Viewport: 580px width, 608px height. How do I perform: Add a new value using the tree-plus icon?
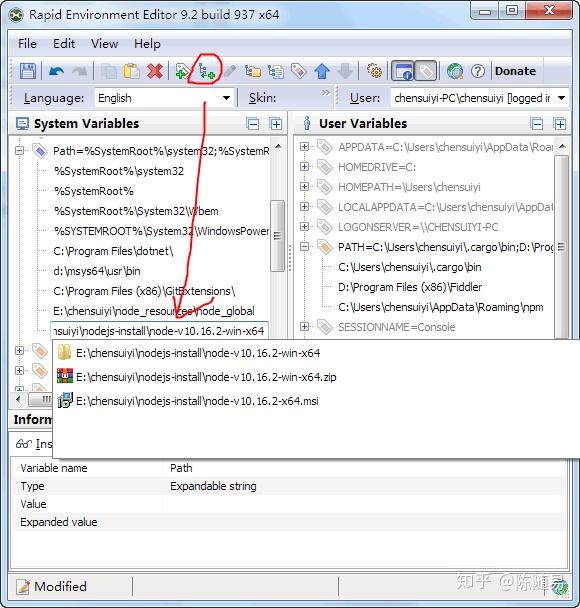pyautogui.click(x=206, y=71)
